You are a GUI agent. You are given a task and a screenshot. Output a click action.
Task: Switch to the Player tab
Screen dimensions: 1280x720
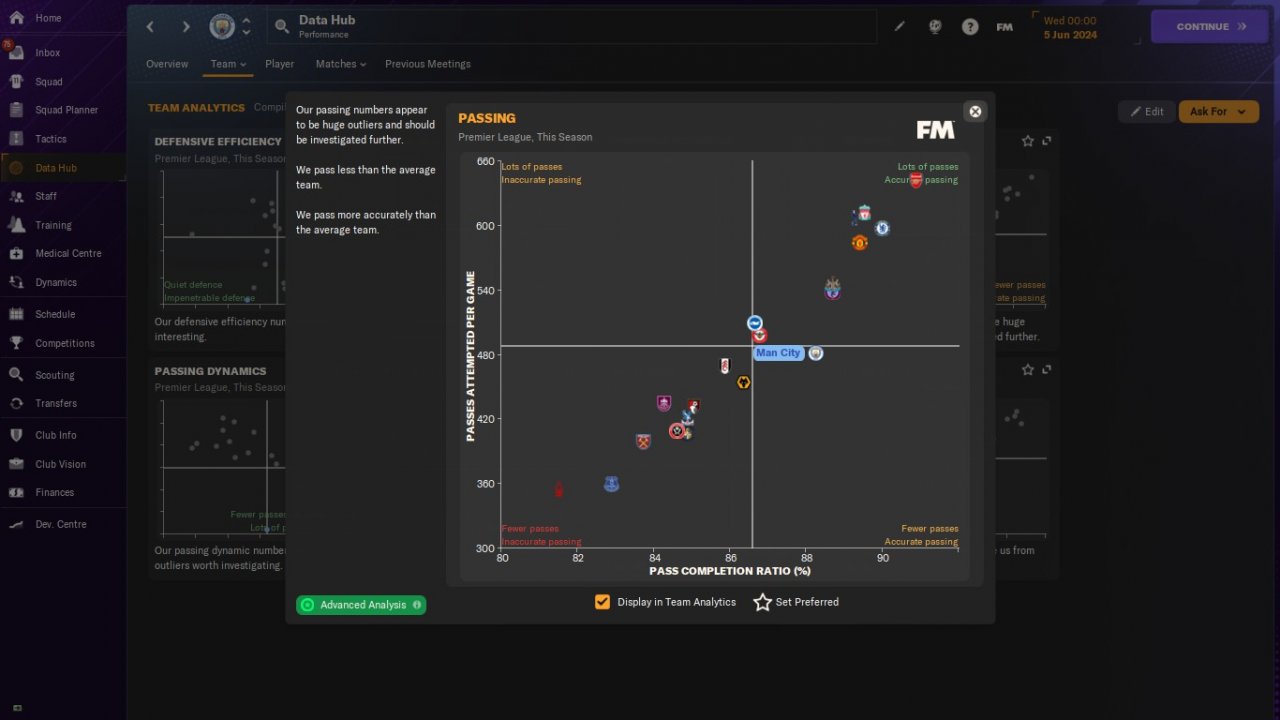click(x=280, y=64)
